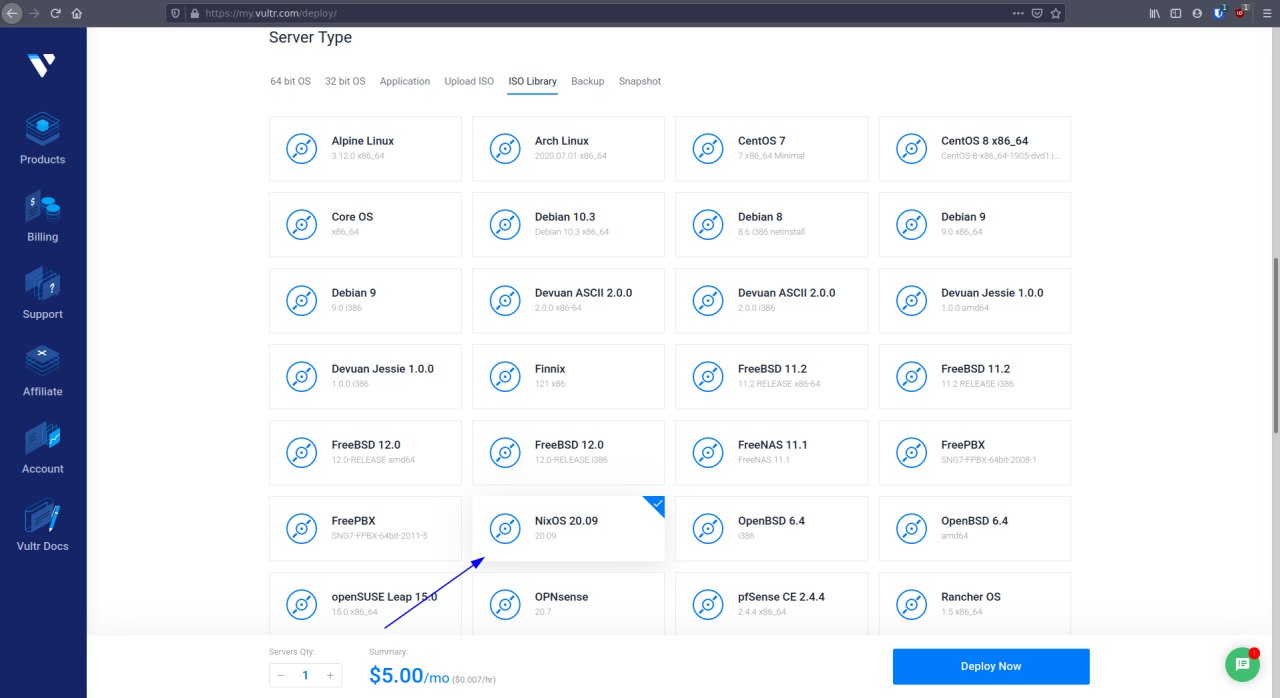The width and height of the screenshot is (1280, 698).
Task: Click the Deploy Now button
Action: coord(991,666)
